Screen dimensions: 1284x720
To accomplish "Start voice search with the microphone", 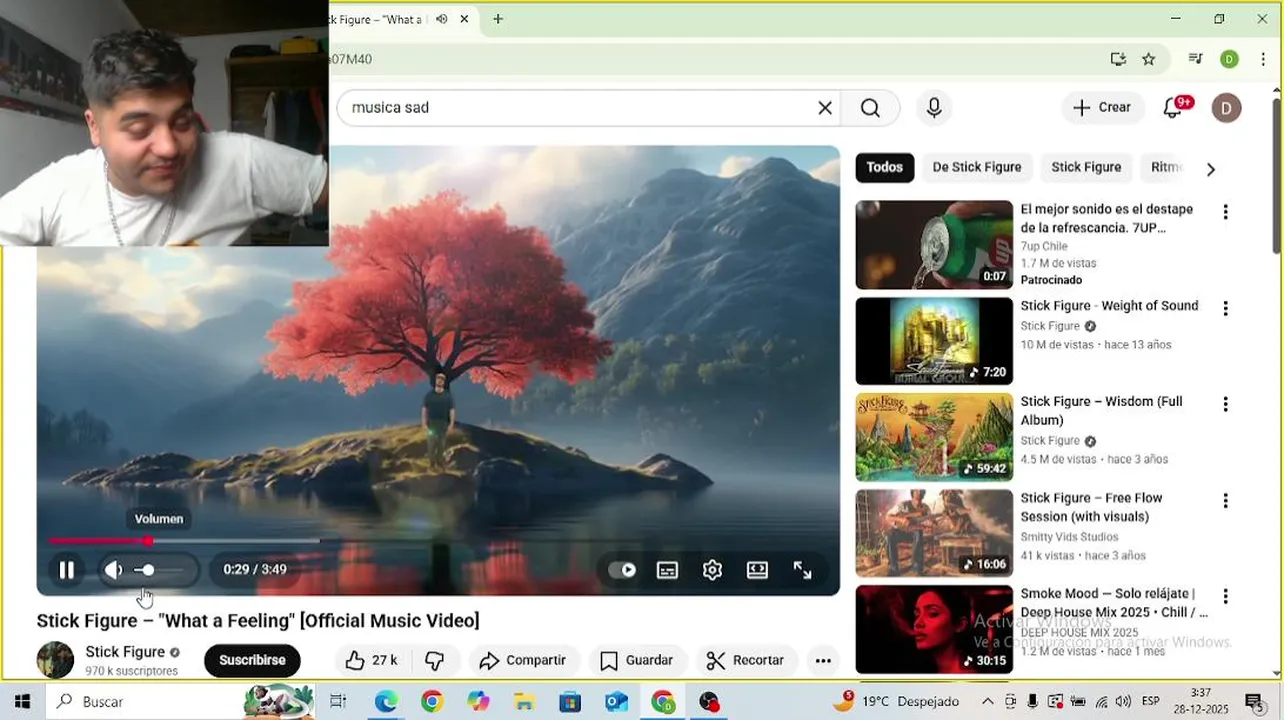I will pos(934,108).
